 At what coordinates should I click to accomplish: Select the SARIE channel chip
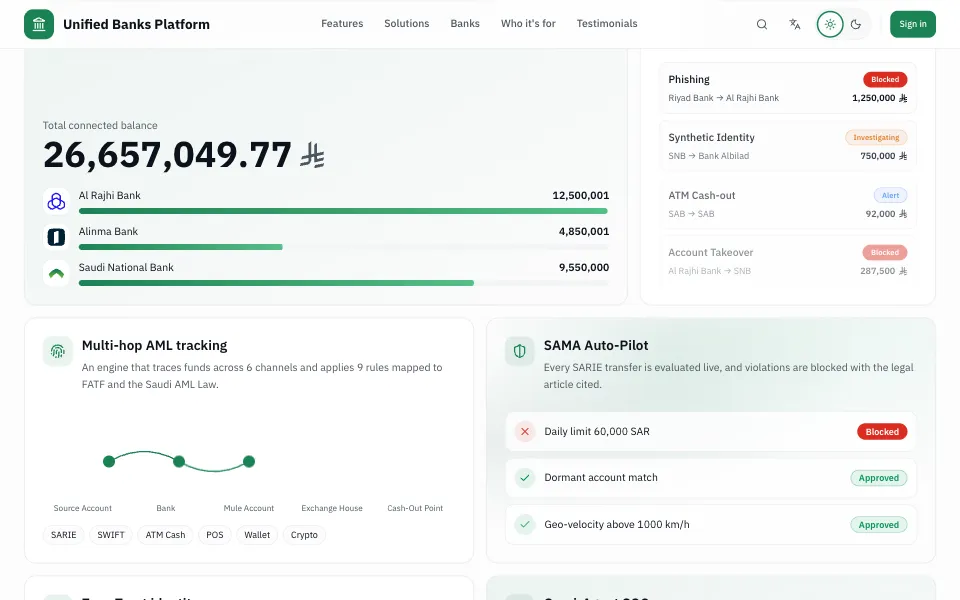pyautogui.click(x=64, y=535)
